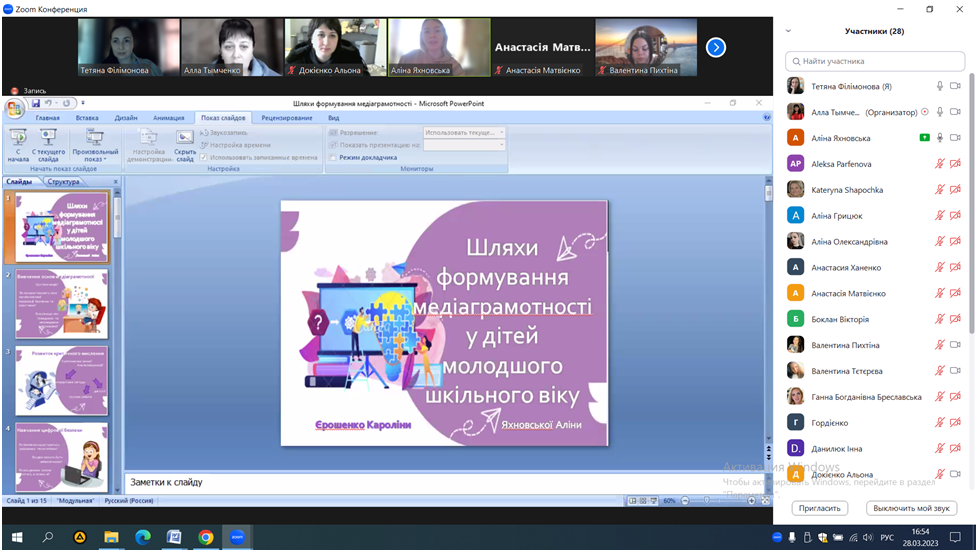This screenshot has width=978, height=552.
Task: Open Google Chrome from the taskbar
Action: (205, 537)
